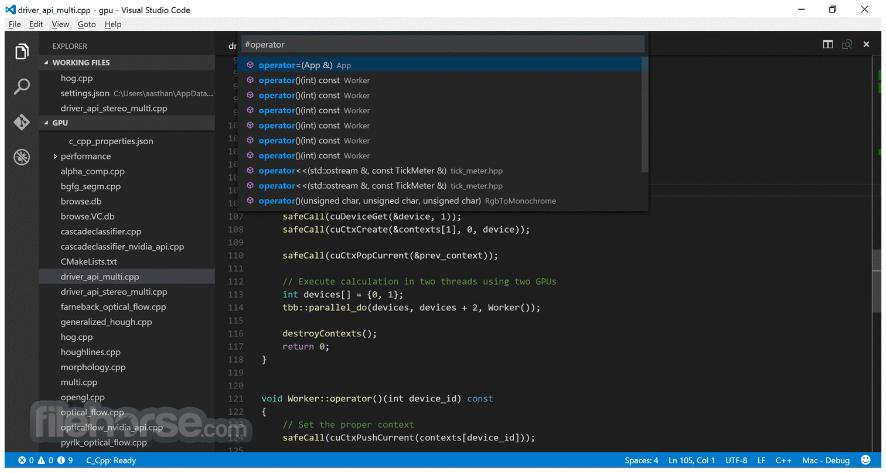Select first operator<< tick_meter.hpp result
886x473 pixels.
[x=441, y=171]
